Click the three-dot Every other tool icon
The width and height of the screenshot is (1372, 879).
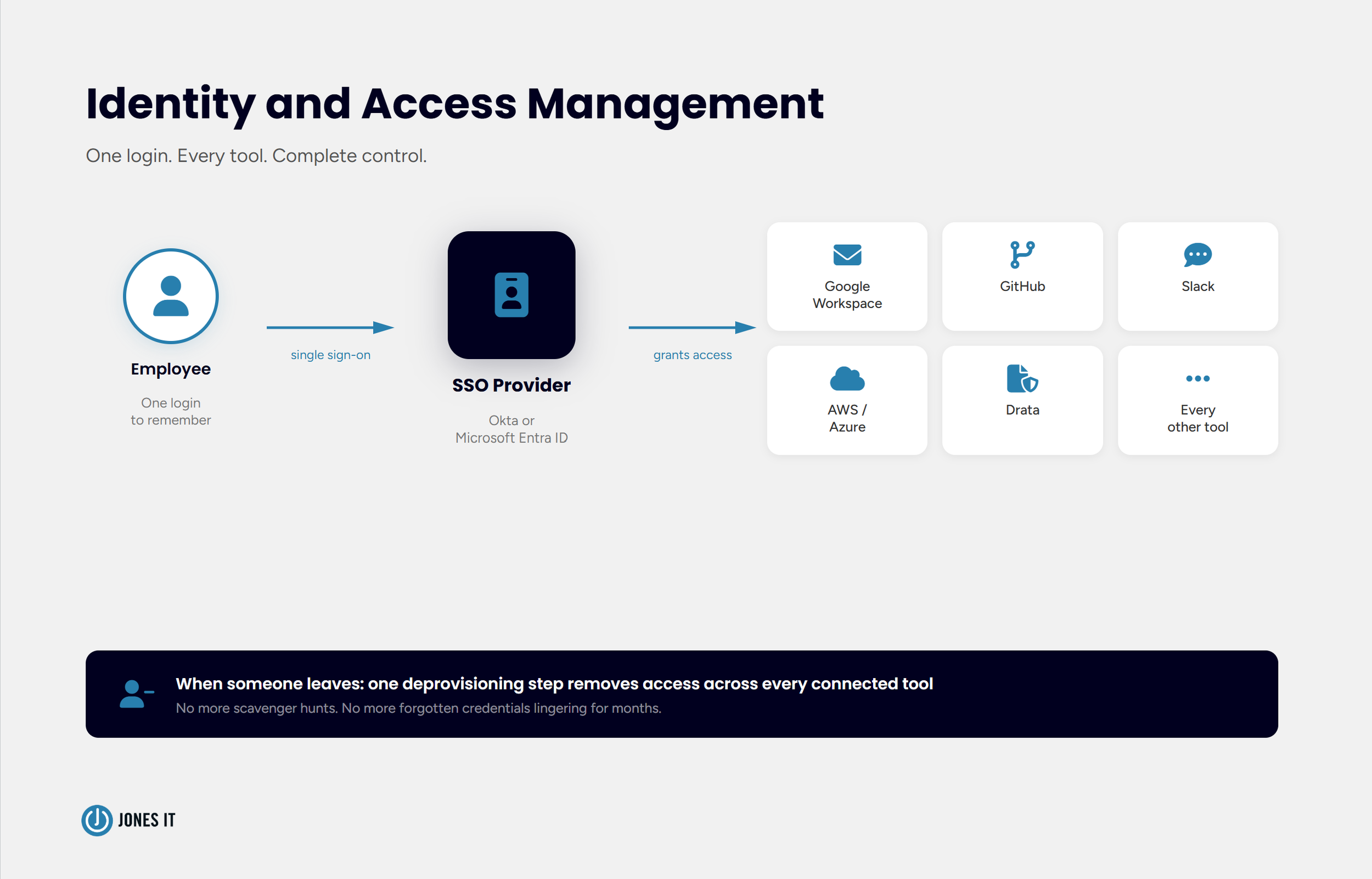(1197, 378)
